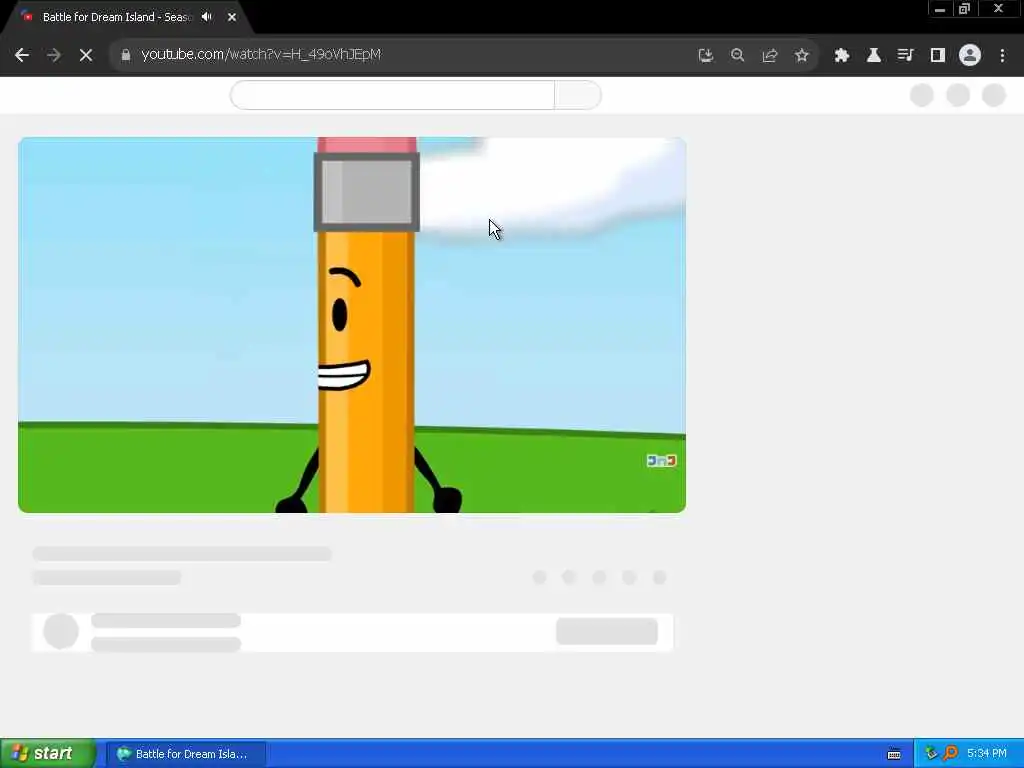The image size is (1024, 768).
Task: Mute the tab via the speaker icon
Action: 207,17
